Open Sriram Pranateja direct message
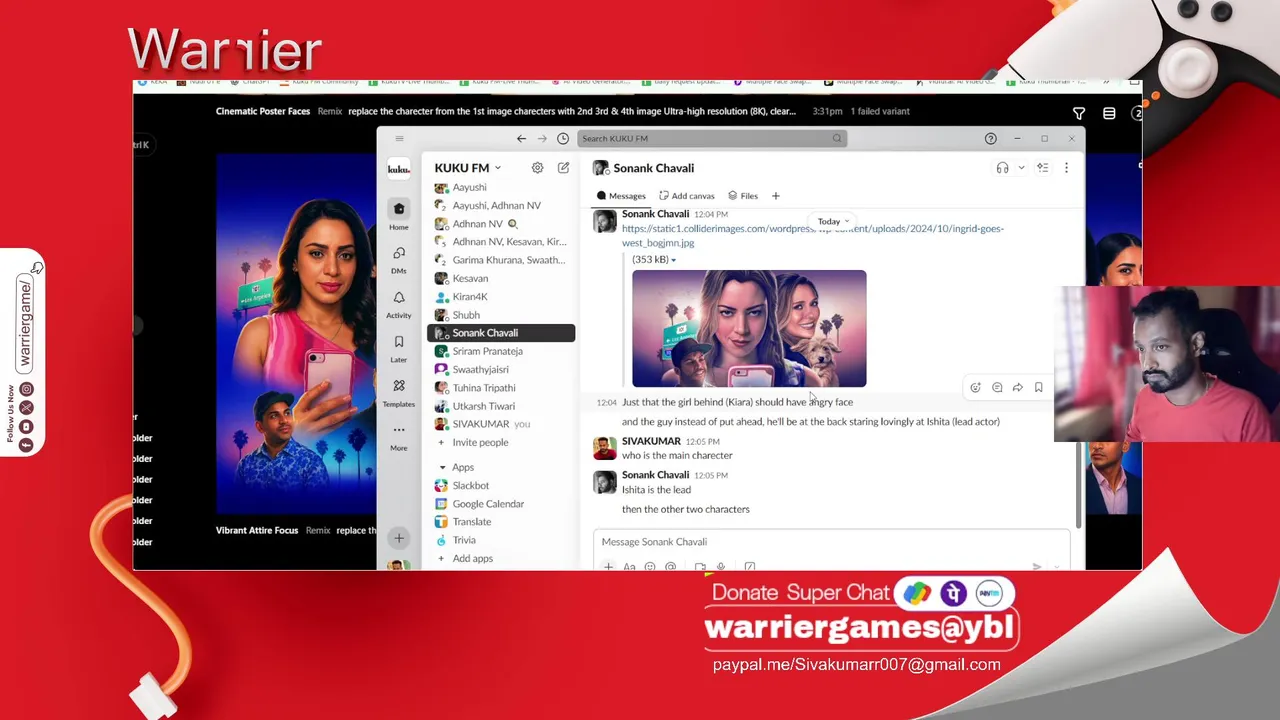Viewport: 1280px width, 720px height. click(x=500, y=351)
